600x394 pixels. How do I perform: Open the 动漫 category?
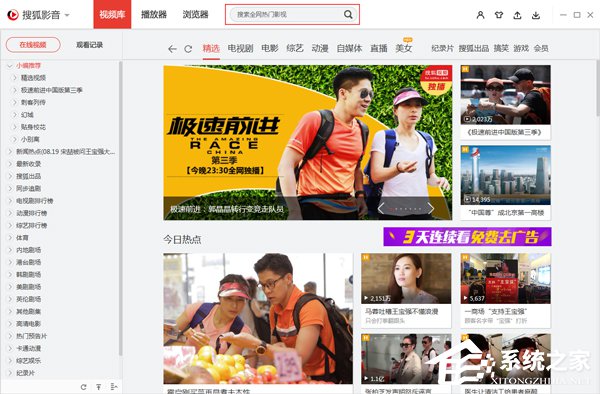pos(320,48)
